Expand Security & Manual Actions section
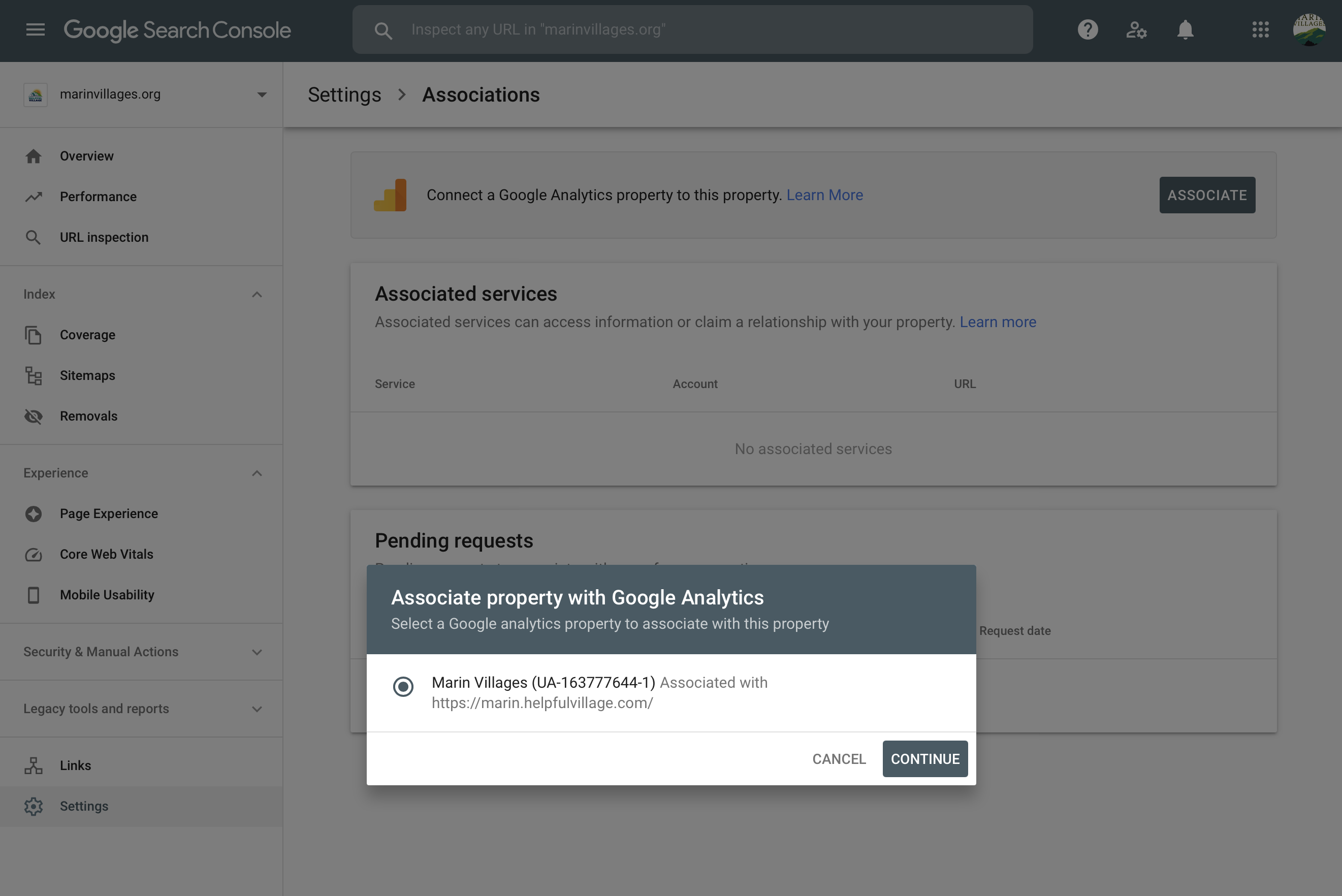This screenshot has height=896, width=1342. (142, 652)
